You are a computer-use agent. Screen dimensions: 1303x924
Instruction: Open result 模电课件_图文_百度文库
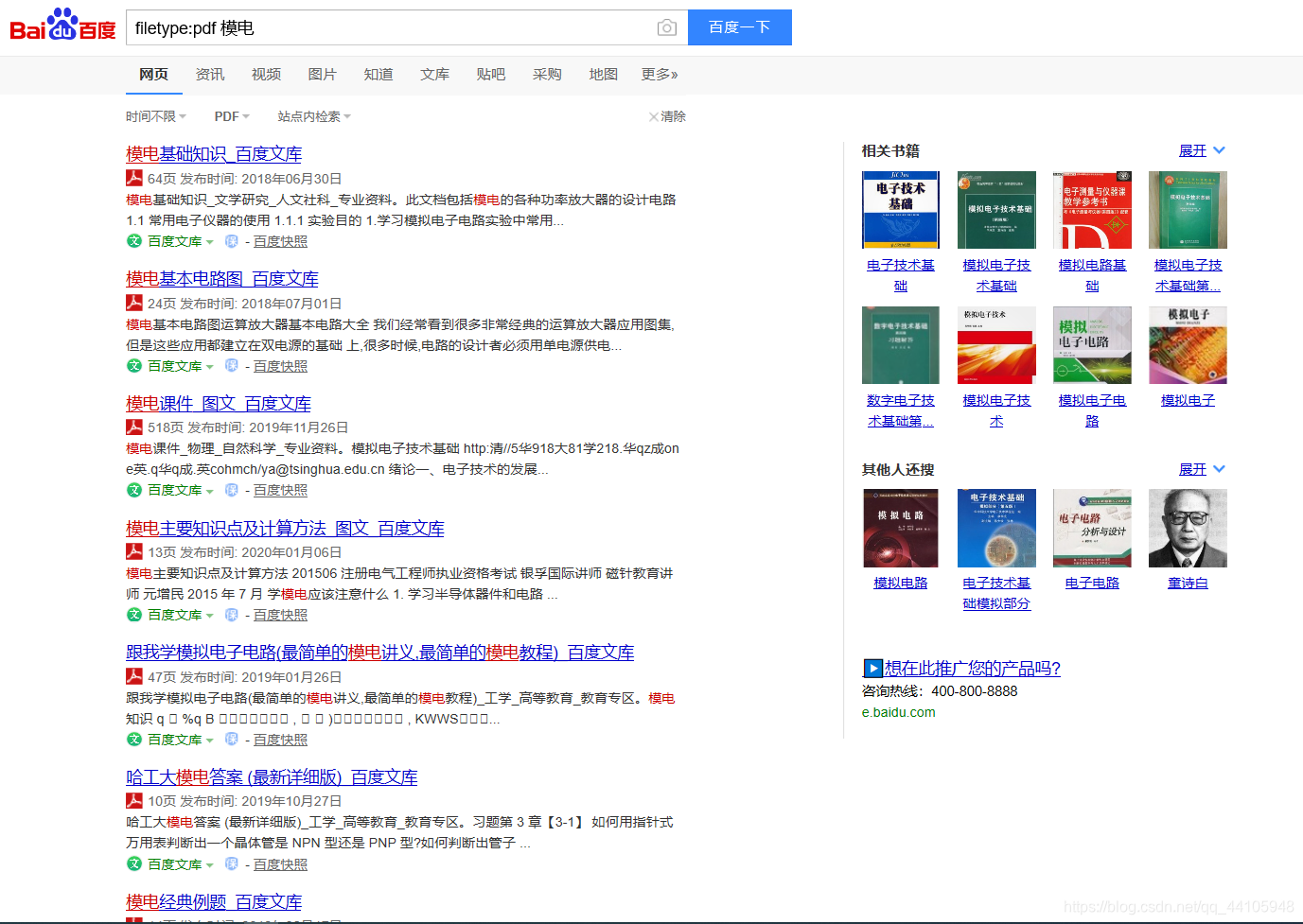tap(219, 404)
